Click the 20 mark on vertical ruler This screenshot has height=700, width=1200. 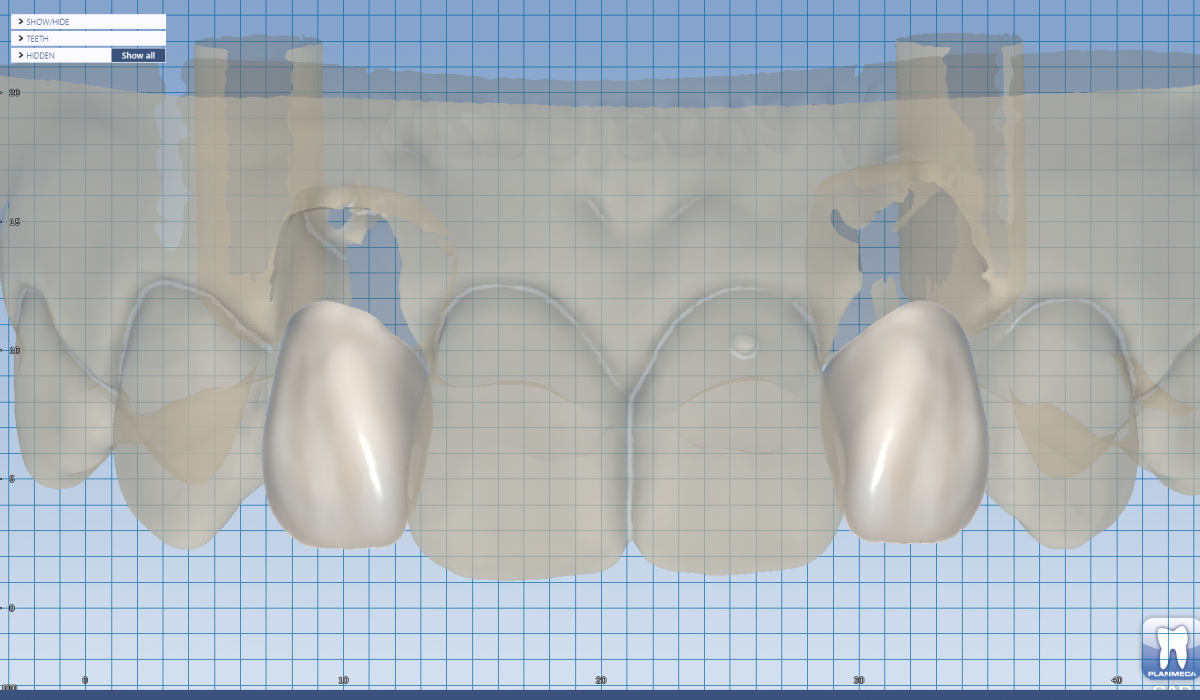(13, 92)
